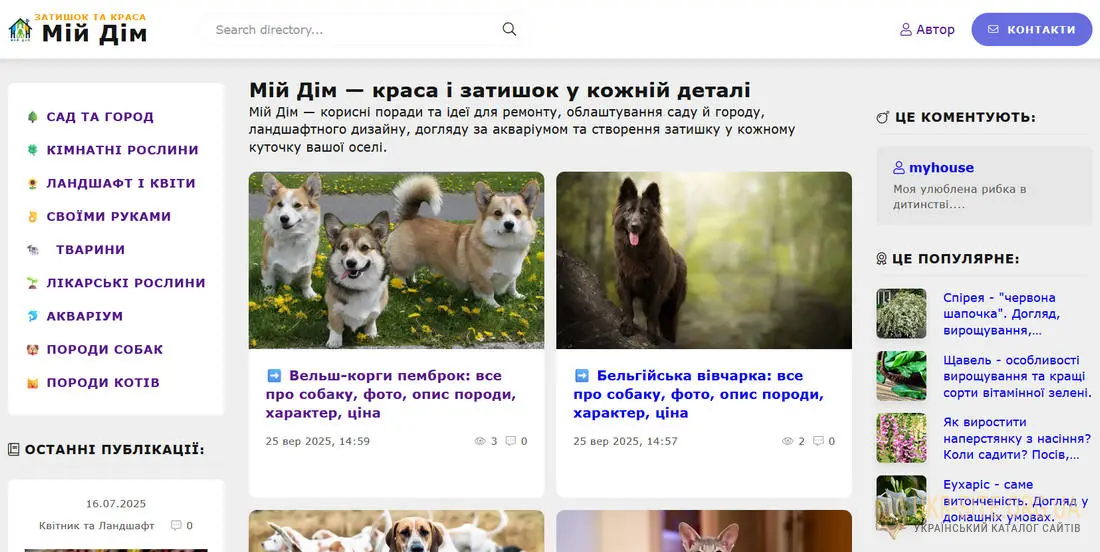This screenshot has height=552, width=1100.
Task: Open the Щавель popular post thumbnail
Action: [901, 376]
